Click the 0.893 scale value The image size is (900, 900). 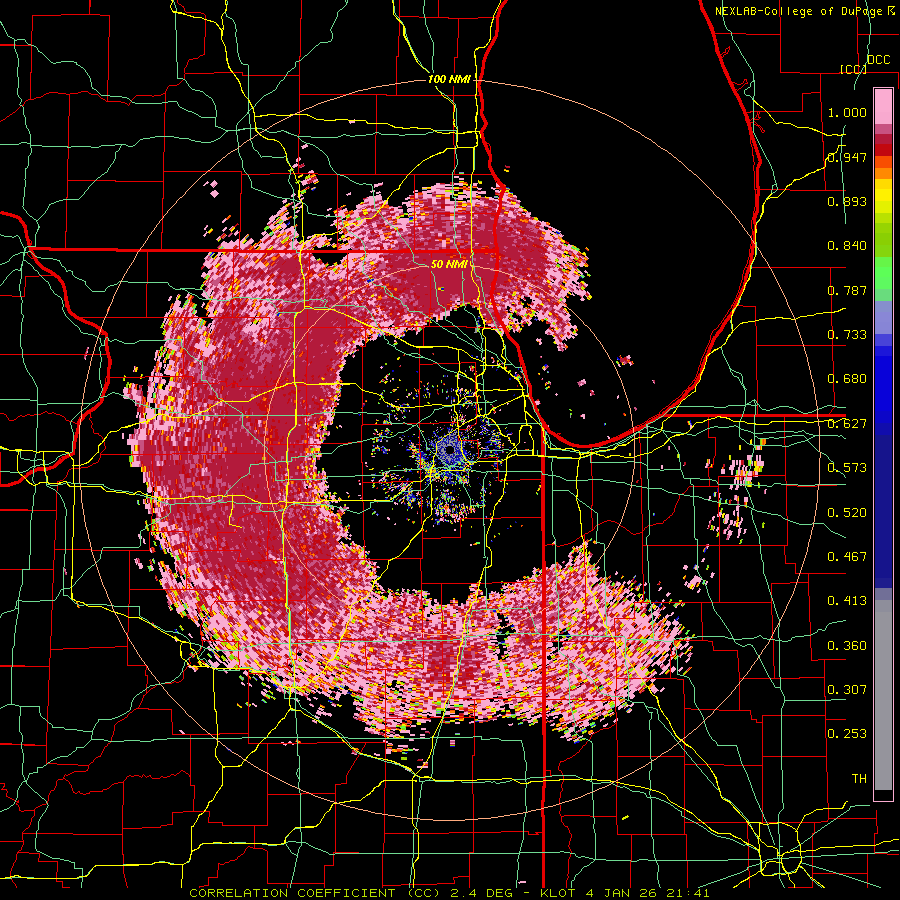click(x=847, y=201)
